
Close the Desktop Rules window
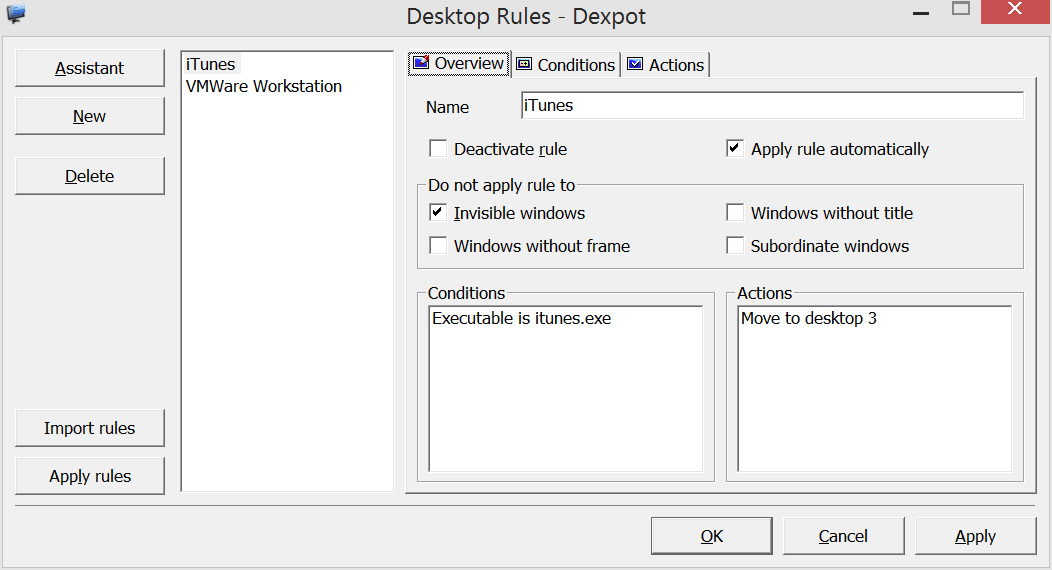[1016, 10]
